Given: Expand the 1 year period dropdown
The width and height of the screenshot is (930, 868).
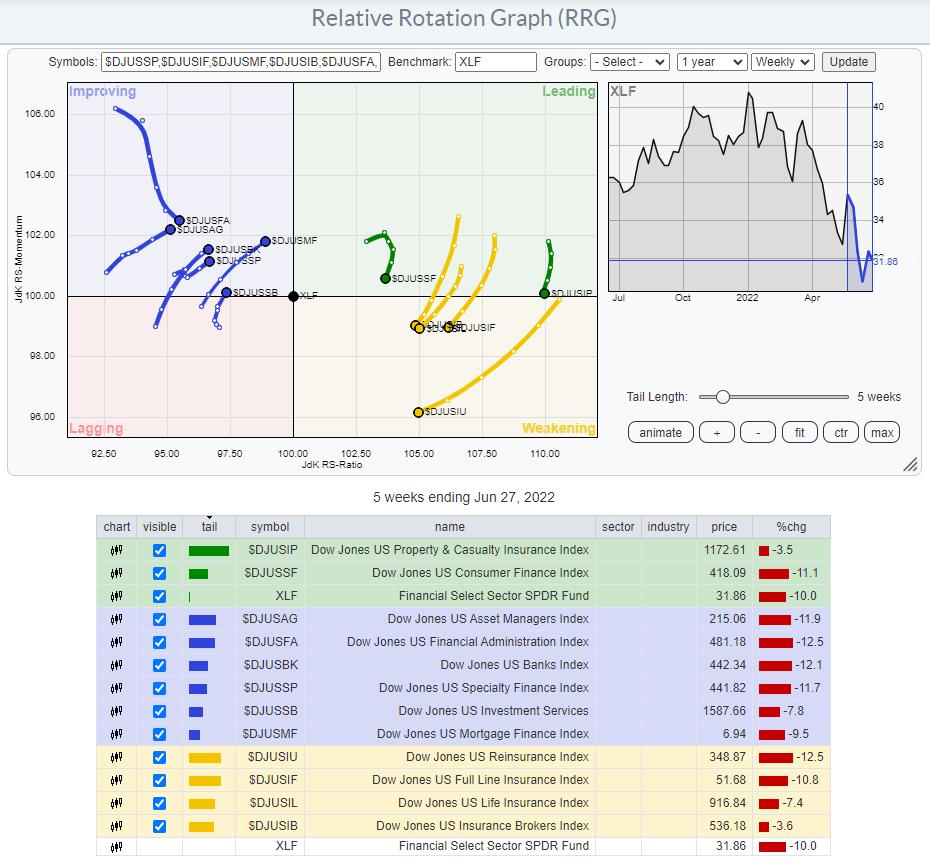Looking at the screenshot, I should pos(712,62).
